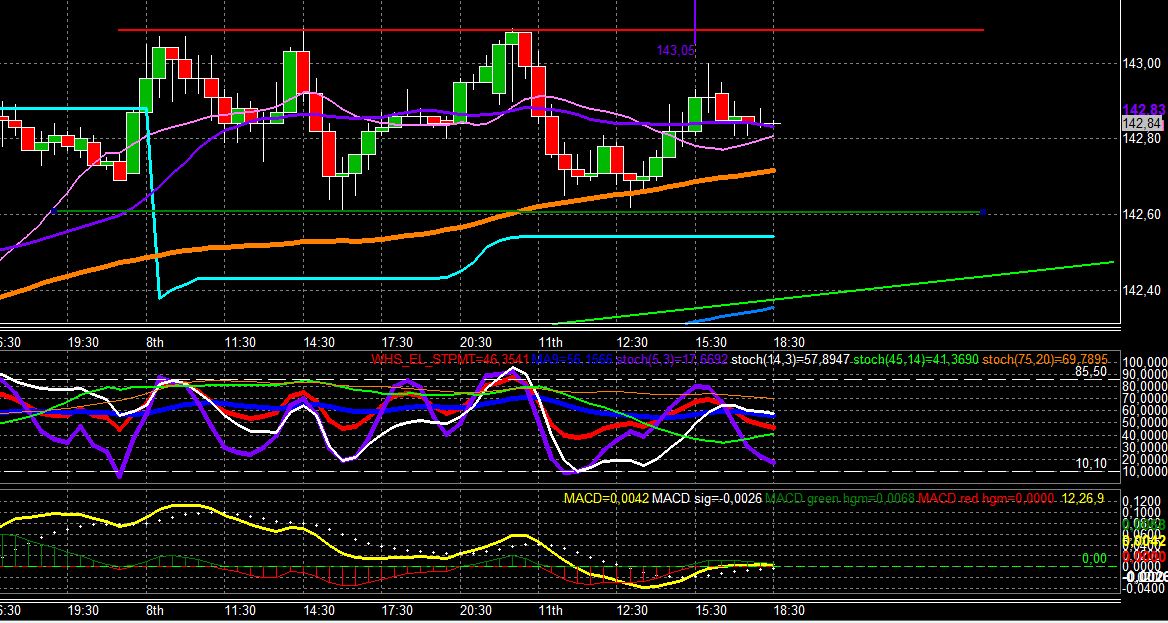Image resolution: width=1168 pixels, height=623 pixels.
Task: Click 11th date label below MACD panel
Action: pos(550,610)
